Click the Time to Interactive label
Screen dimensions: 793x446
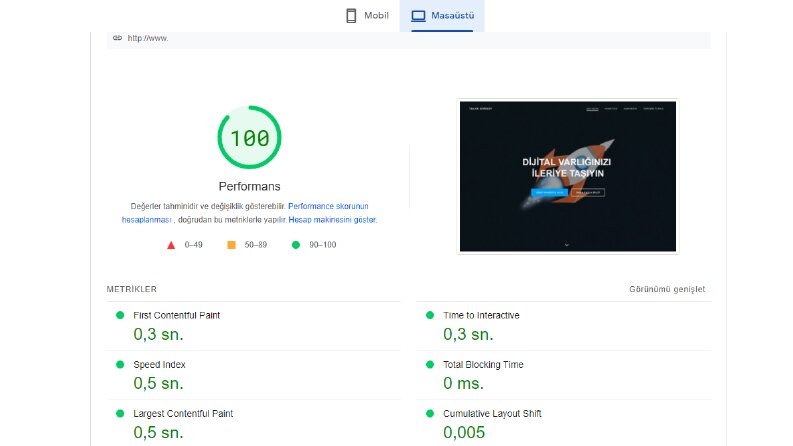(481, 316)
